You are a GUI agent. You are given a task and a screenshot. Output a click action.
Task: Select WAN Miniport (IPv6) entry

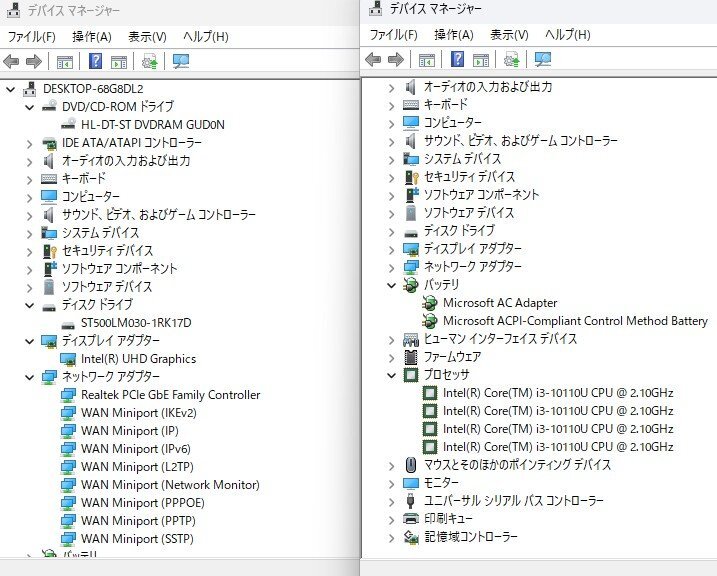click(x=136, y=449)
